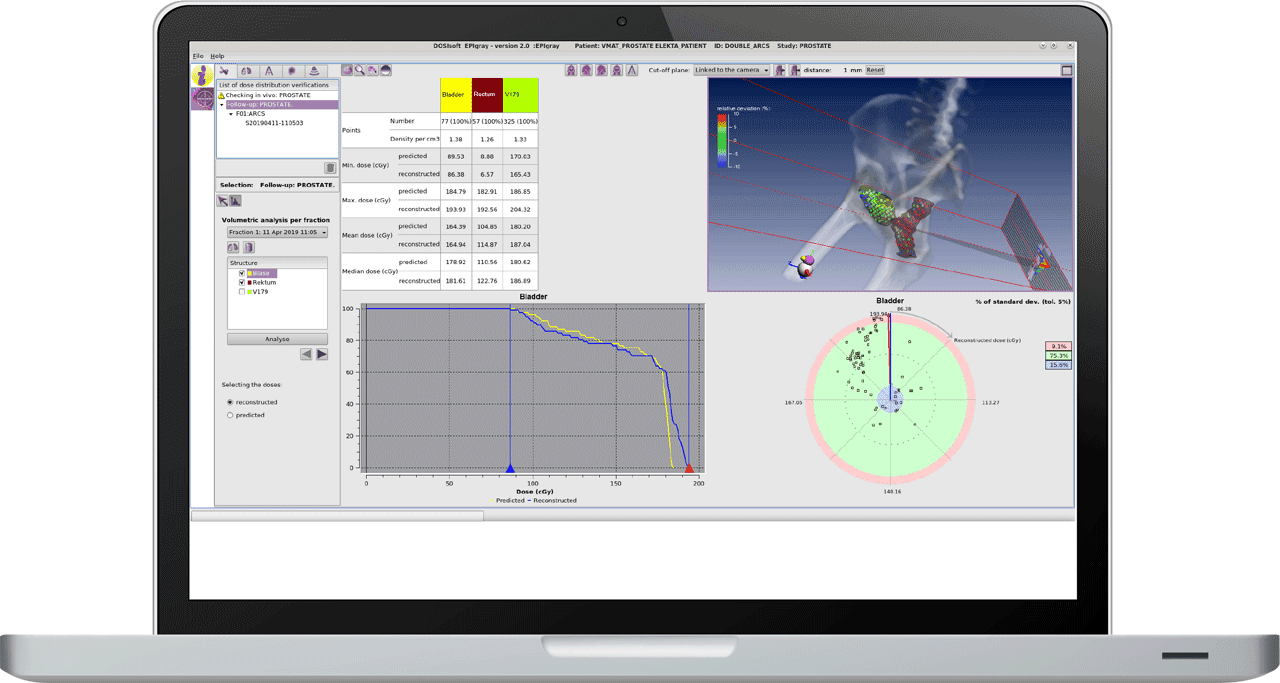
Task: Uncheck the Blase structure checkbox
Action: tap(242, 273)
